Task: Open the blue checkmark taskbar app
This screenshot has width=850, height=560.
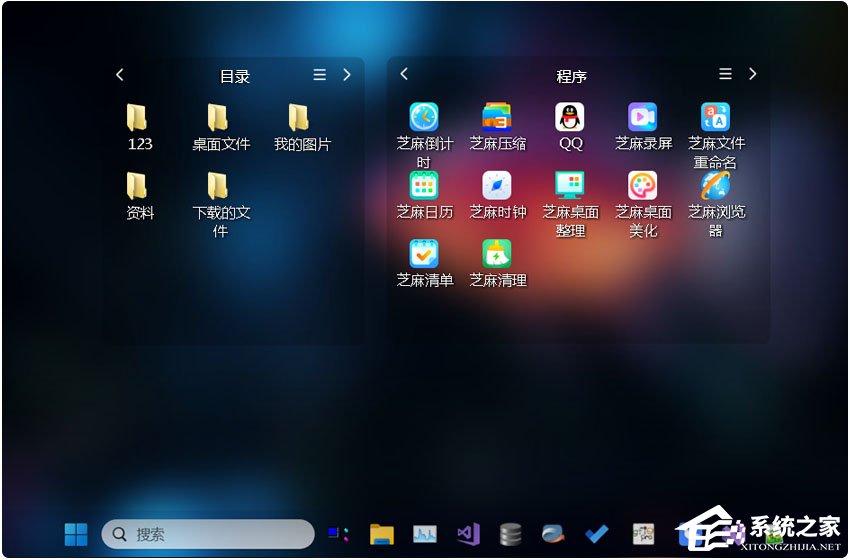Action: point(596,534)
